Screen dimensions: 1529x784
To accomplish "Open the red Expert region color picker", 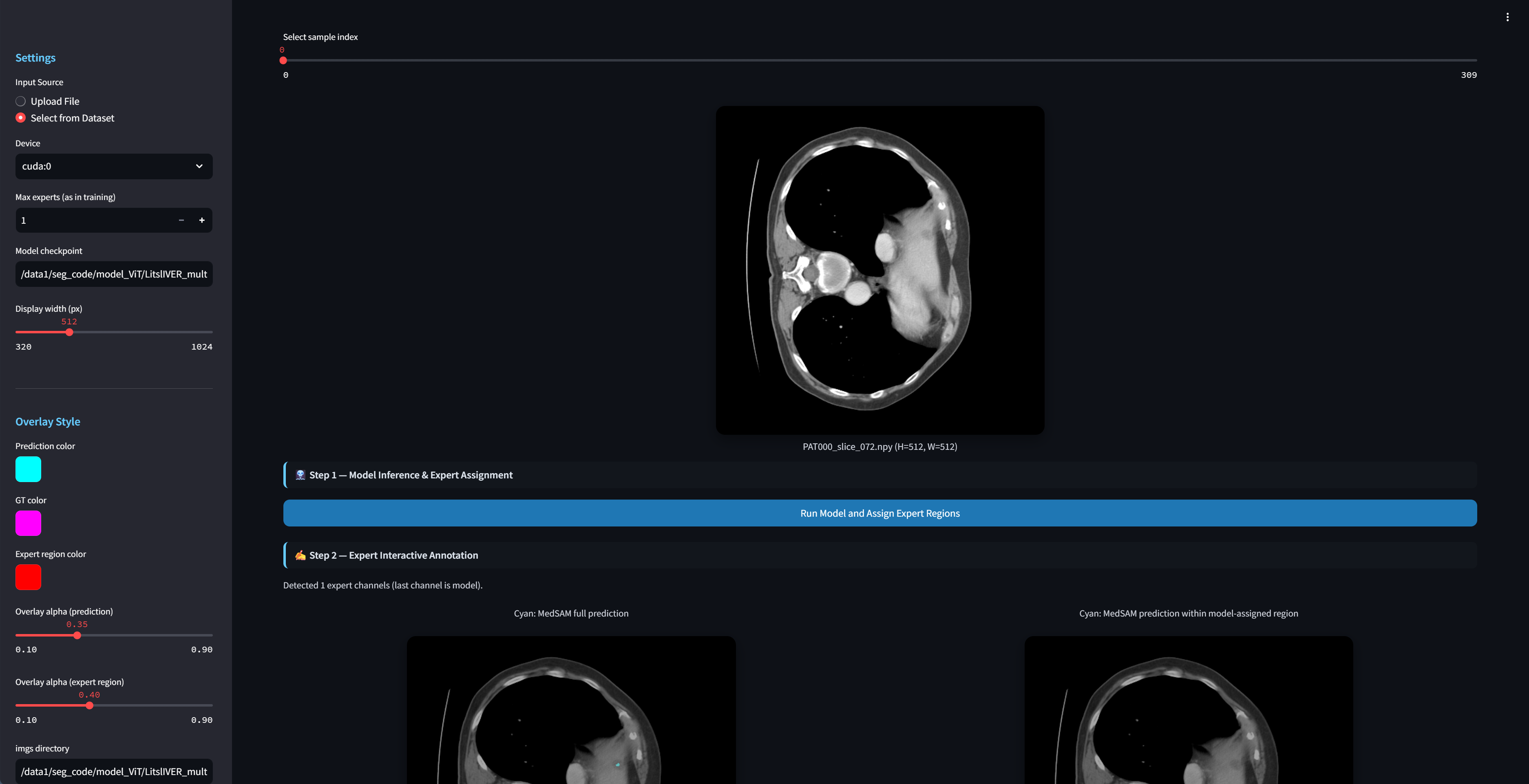I will tap(28, 577).
